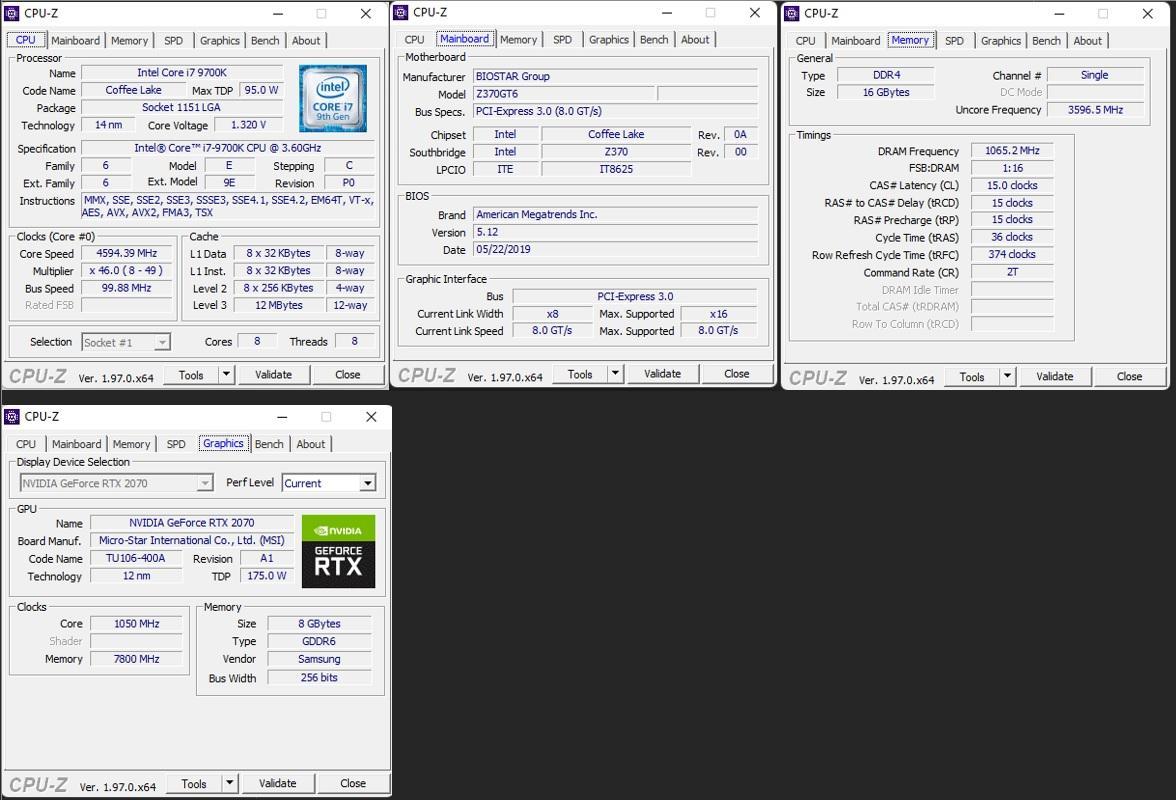Open Memory tab in GPU window
The image size is (1176, 800).
click(131, 444)
